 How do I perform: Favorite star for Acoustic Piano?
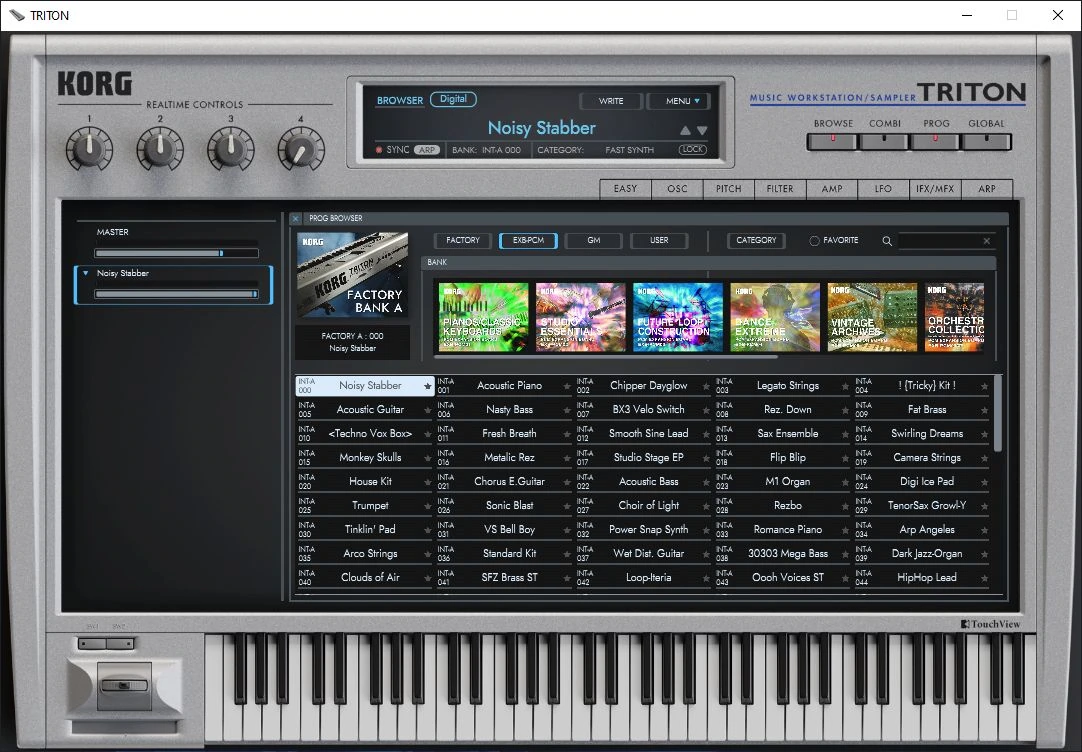[x=567, y=386]
